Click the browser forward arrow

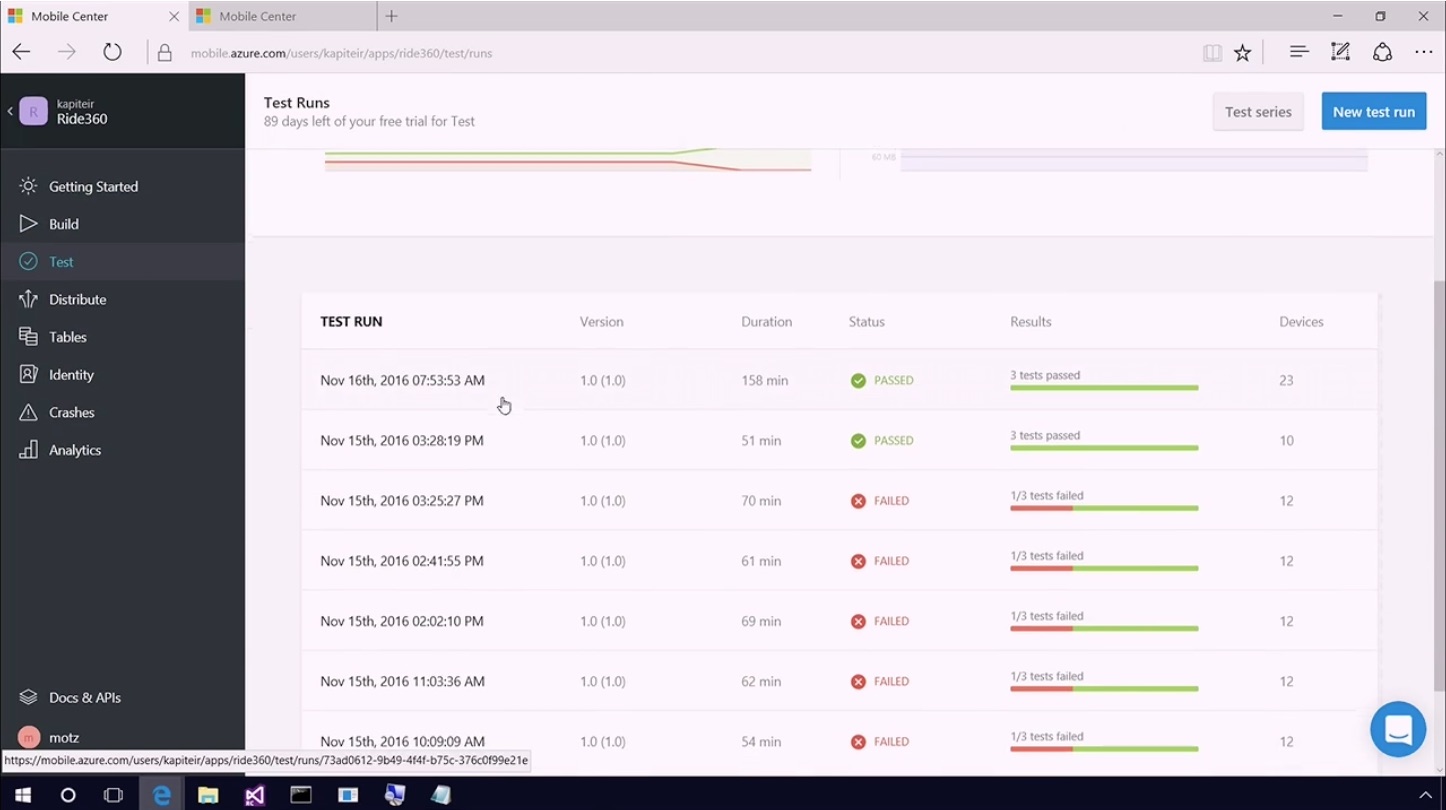[x=67, y=52]
